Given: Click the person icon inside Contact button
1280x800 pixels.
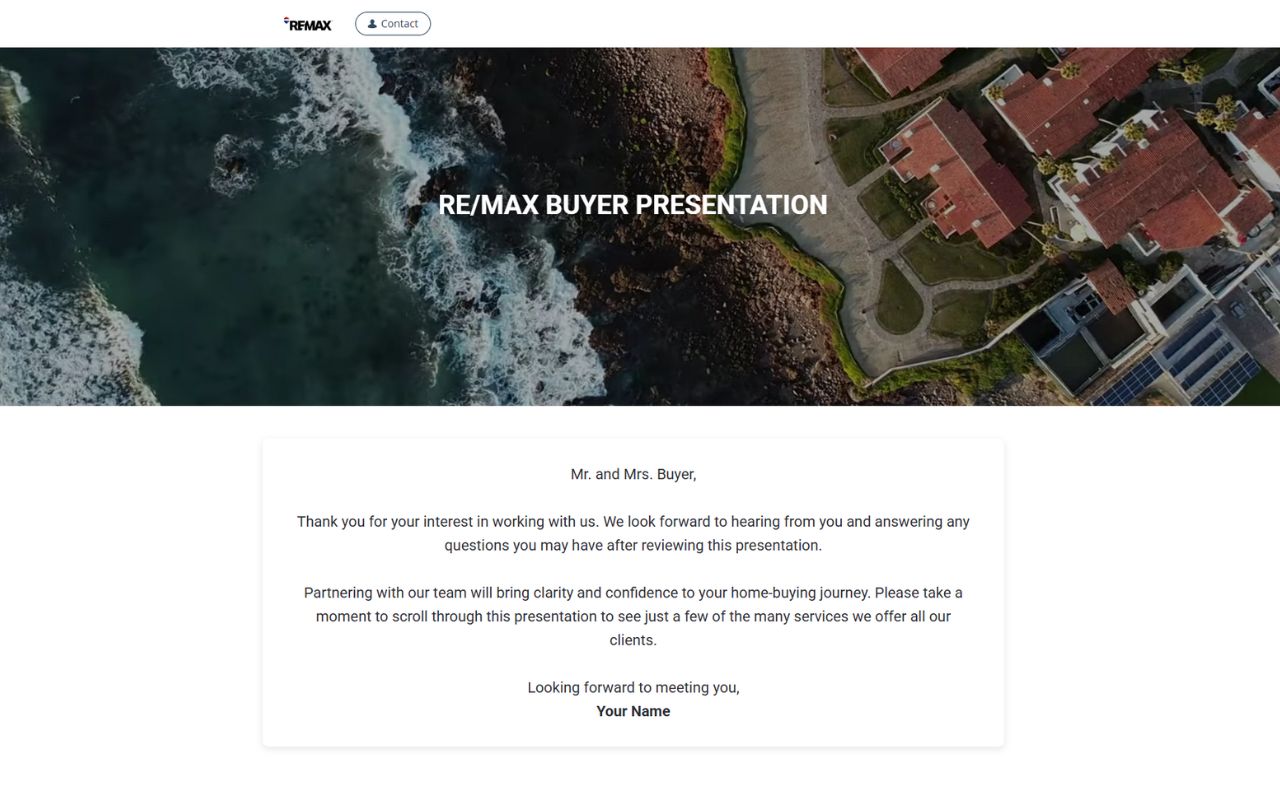Looking at the screenshot, I should click(372, 24).
